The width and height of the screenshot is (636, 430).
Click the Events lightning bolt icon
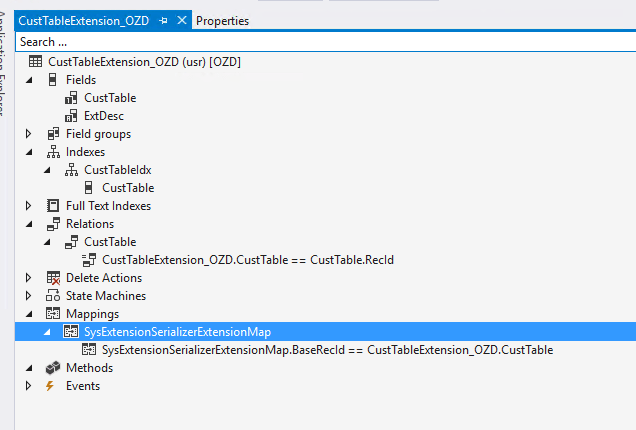(x=53, y=386)
